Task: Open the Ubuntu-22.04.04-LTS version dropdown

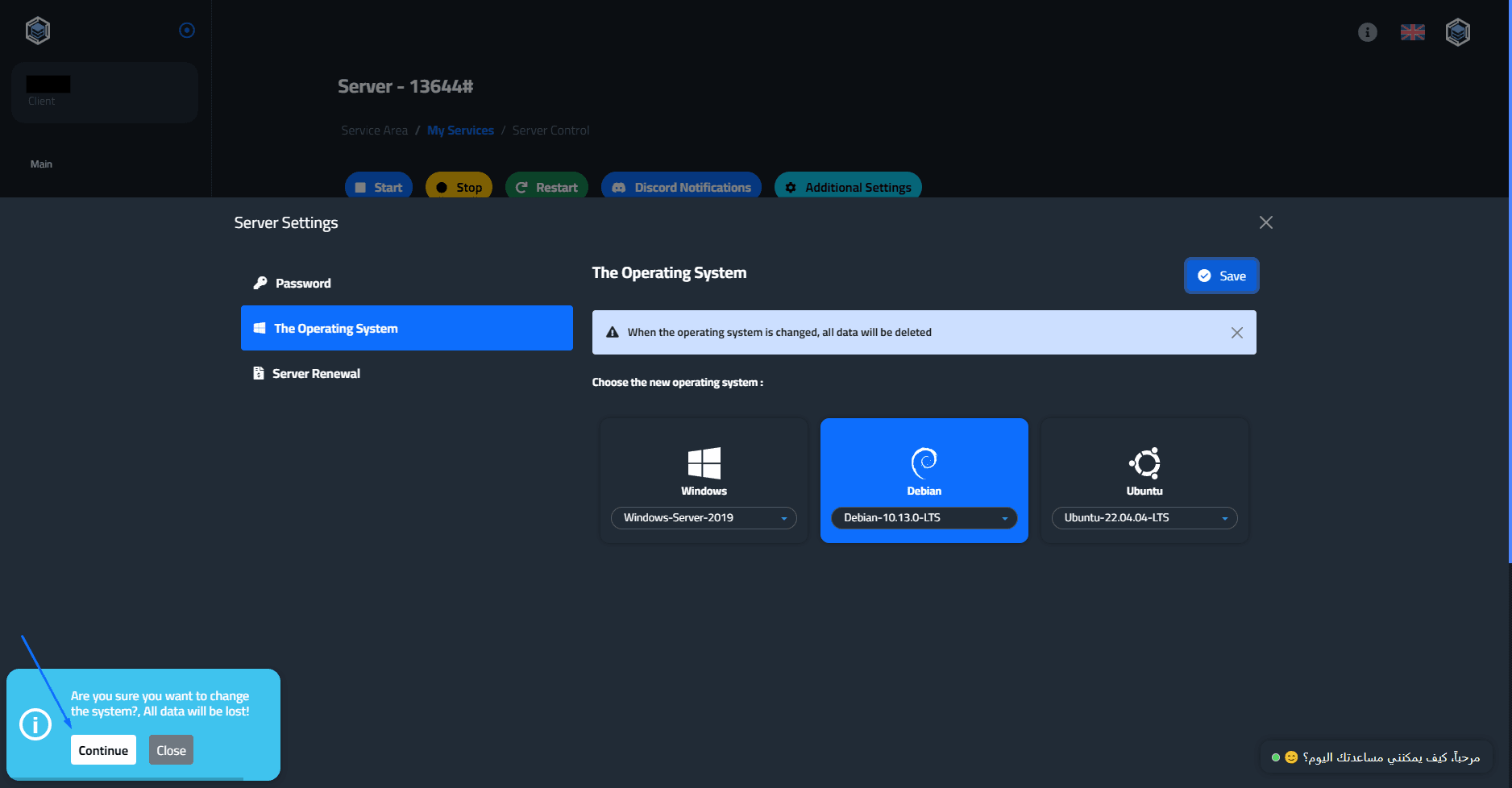Action: [1144, 518]
